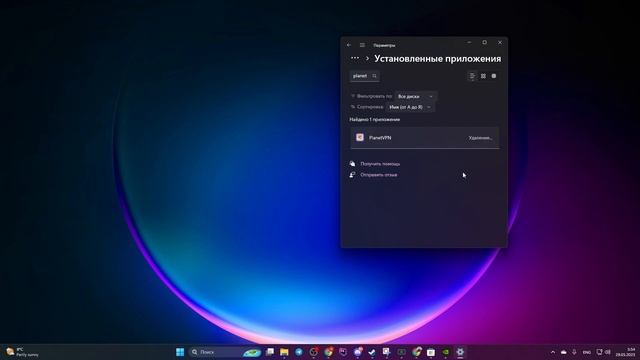Screen dimensions: 640x360
Task: Open the taskbar clock and date
Action: point(626,352)
